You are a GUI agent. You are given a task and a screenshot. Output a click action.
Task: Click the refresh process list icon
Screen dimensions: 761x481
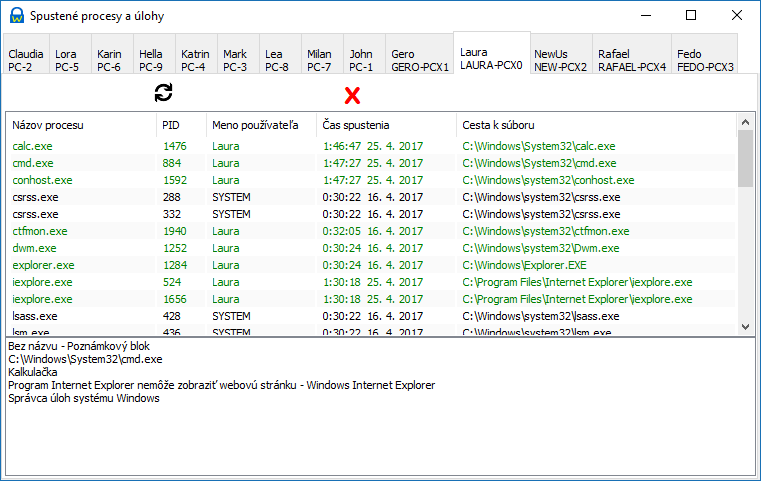pyautogui.click(x=164, y=93)
